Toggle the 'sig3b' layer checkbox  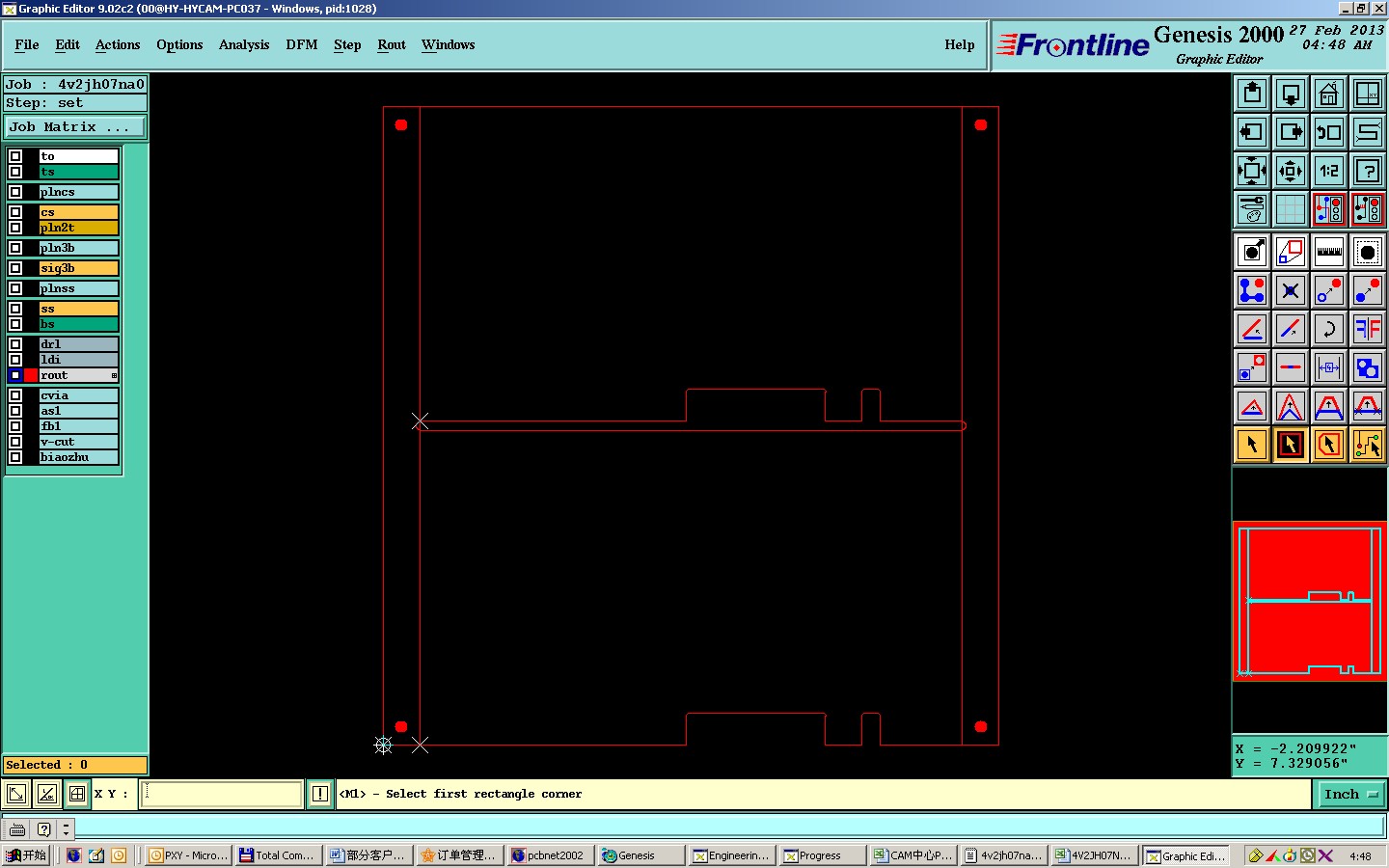[x=15, y=268]
